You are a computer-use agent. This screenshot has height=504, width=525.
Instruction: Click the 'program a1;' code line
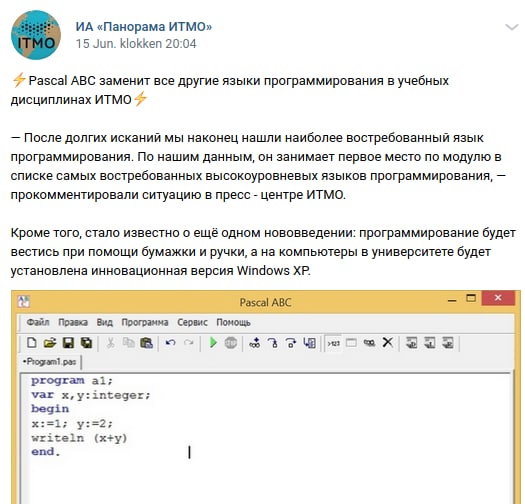[72, 381]
